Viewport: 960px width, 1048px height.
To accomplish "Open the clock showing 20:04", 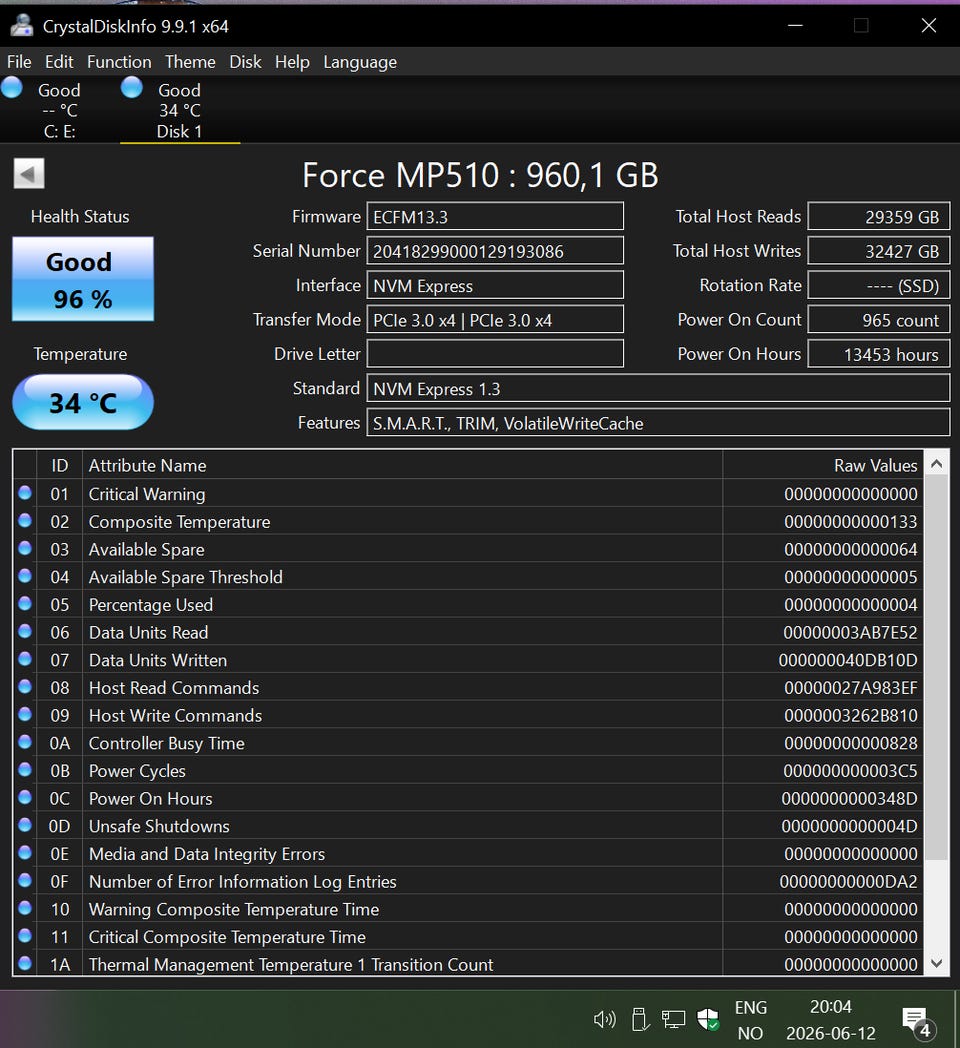I will coord(831,1020).
